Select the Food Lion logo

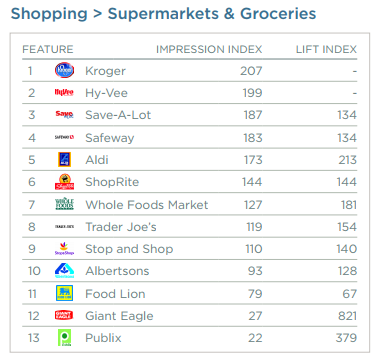click(64, 293)
